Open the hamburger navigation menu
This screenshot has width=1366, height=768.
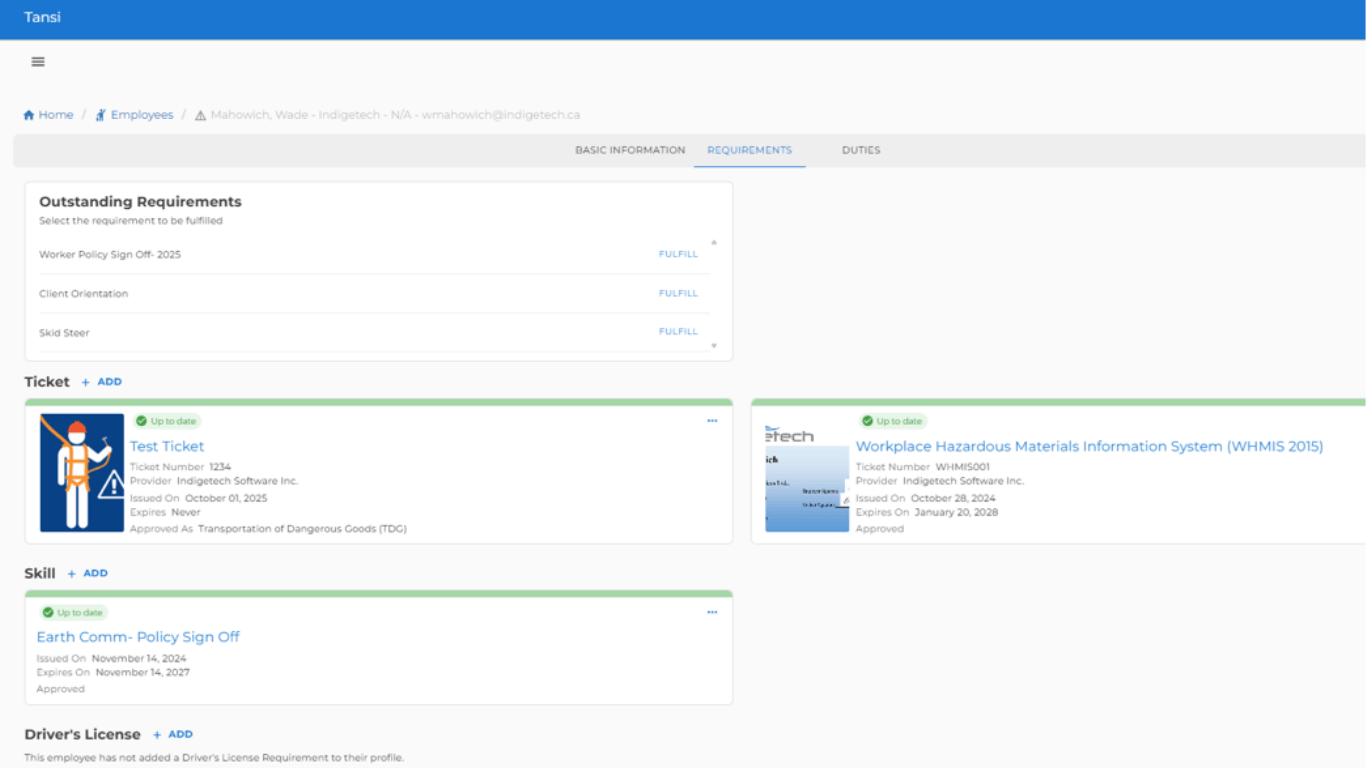click(38, 62)
